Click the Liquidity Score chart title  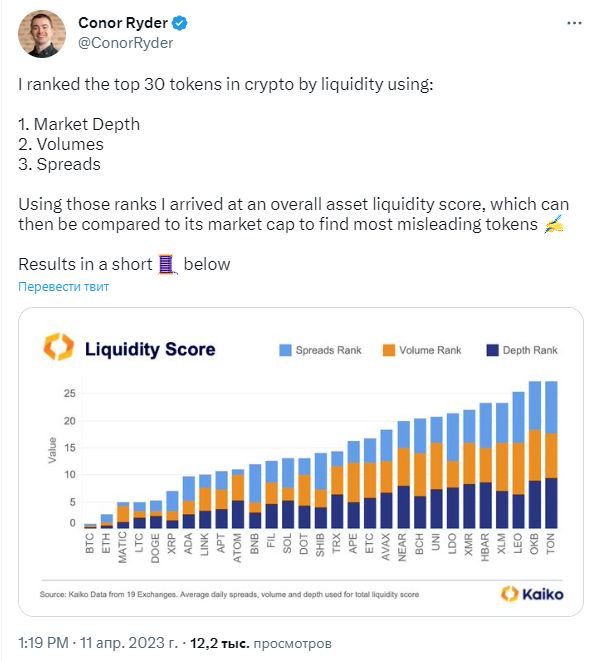(150, 349)
